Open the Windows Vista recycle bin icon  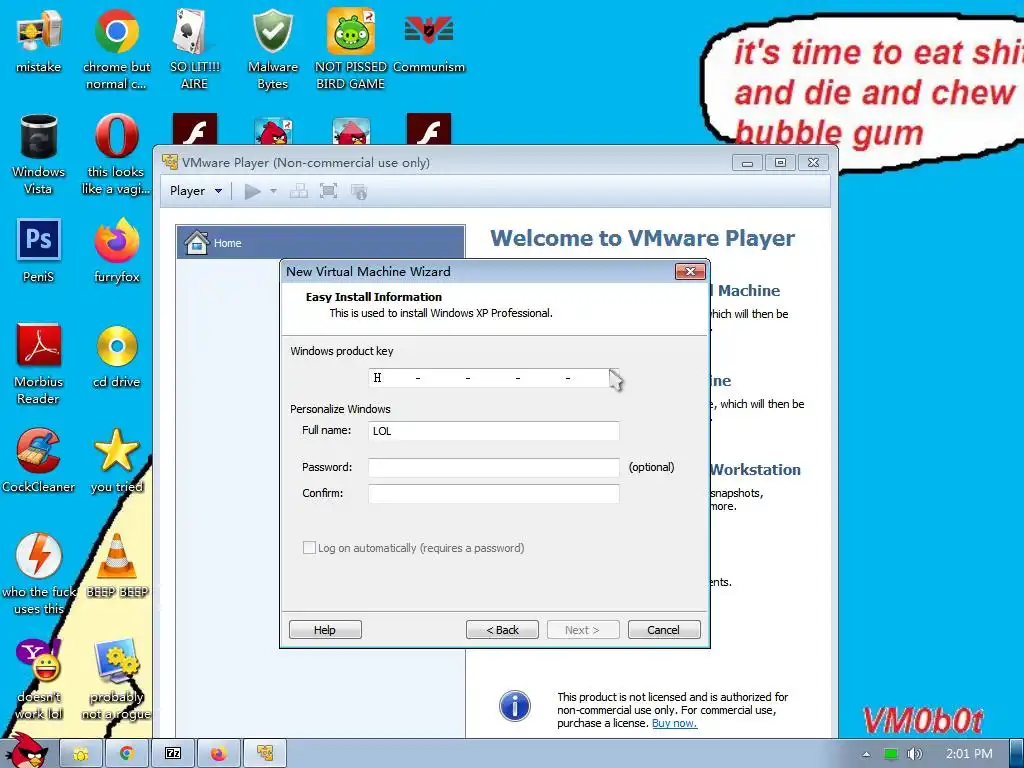pyautogui.click(x=39, y=154)
